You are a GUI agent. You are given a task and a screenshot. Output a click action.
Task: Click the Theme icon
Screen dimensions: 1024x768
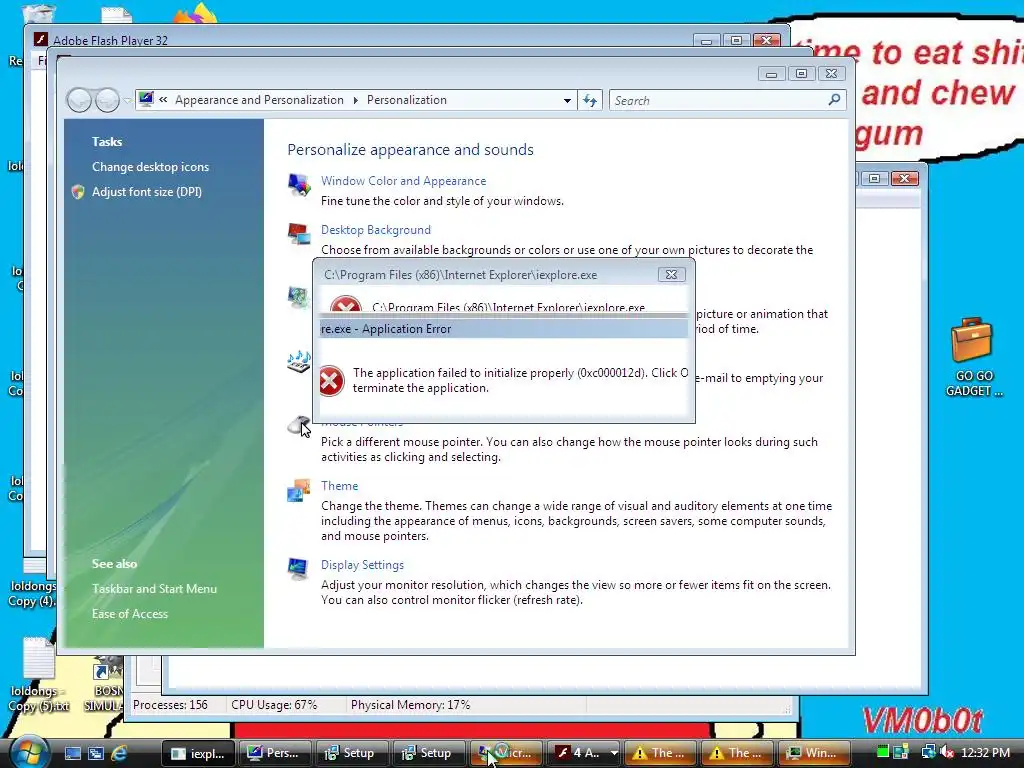(299, 490)
